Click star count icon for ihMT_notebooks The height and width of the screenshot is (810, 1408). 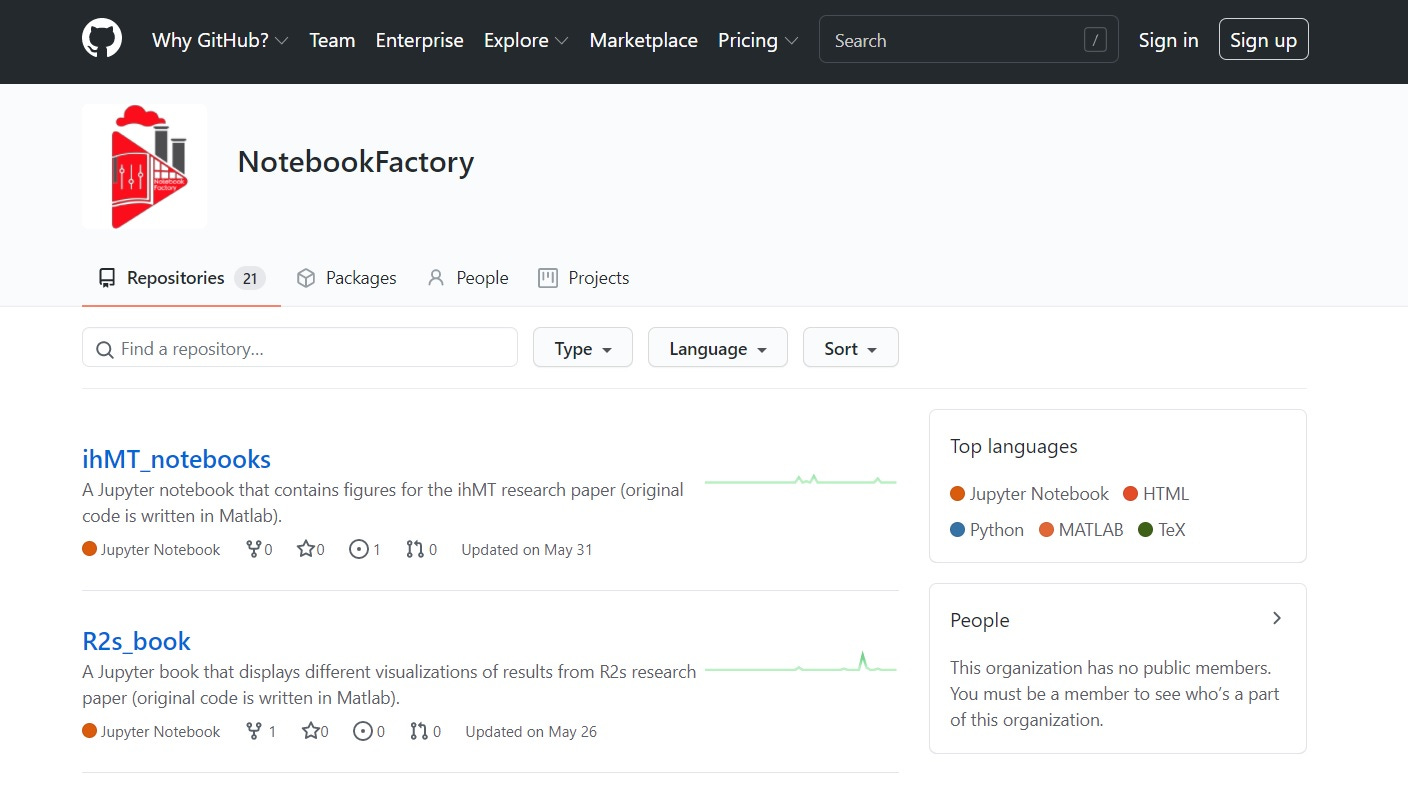(311, 549)
